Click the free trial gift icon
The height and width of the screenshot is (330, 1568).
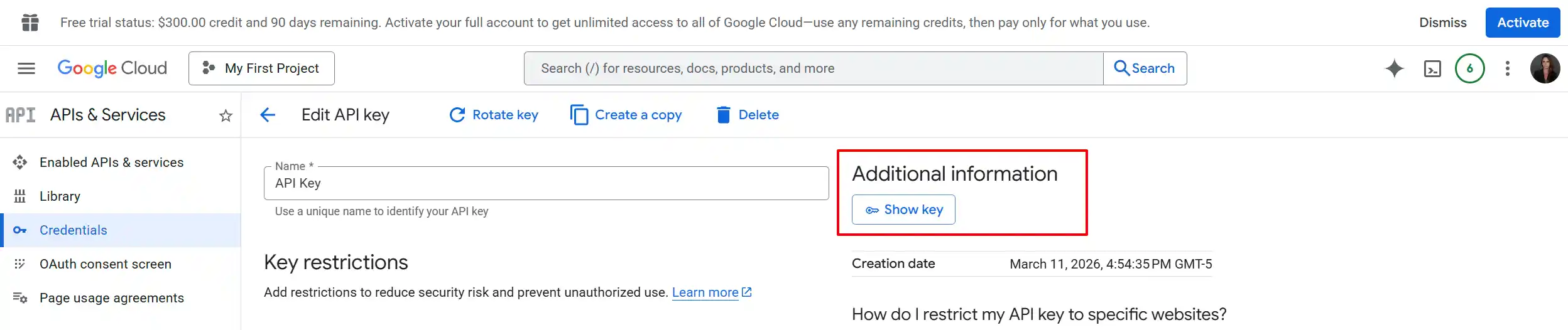point(30,23)
